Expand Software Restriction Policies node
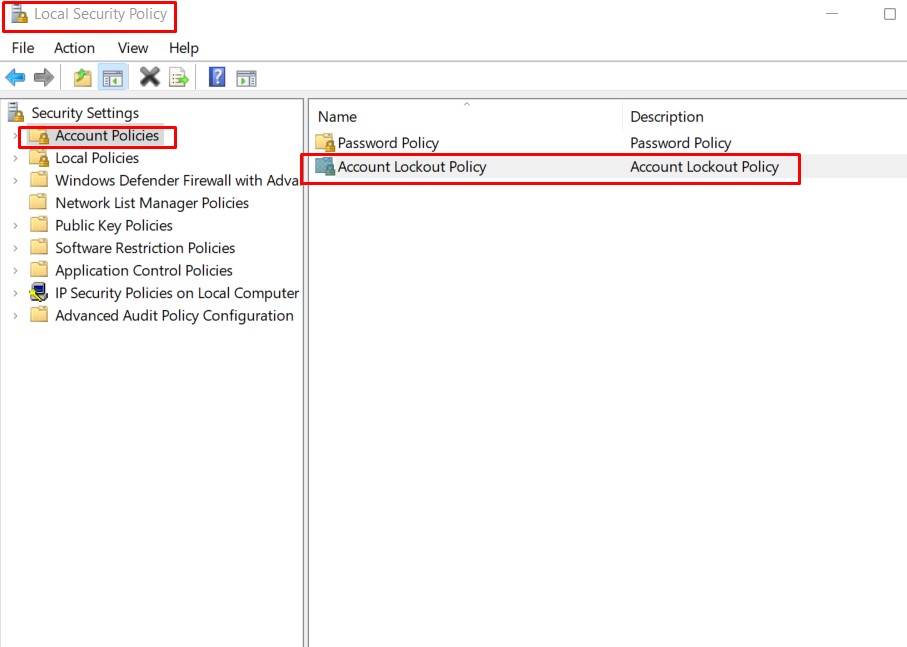Viewport: 907px width, 647px height. [x=16, y=248]
